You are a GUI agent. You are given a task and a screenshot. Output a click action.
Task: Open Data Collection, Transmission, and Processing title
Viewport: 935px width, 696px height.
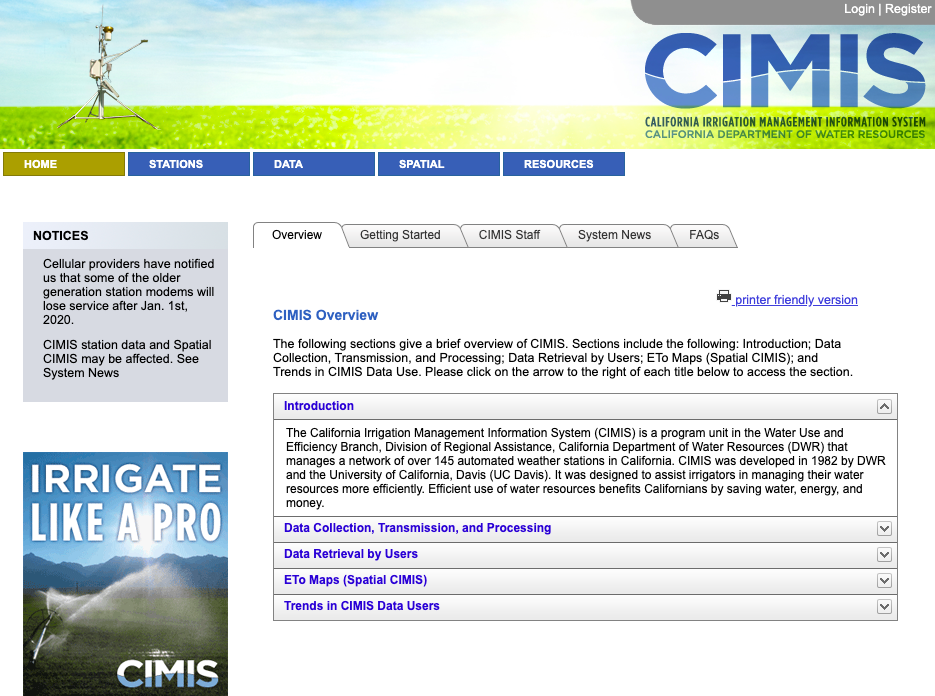(x=417, y=528)
